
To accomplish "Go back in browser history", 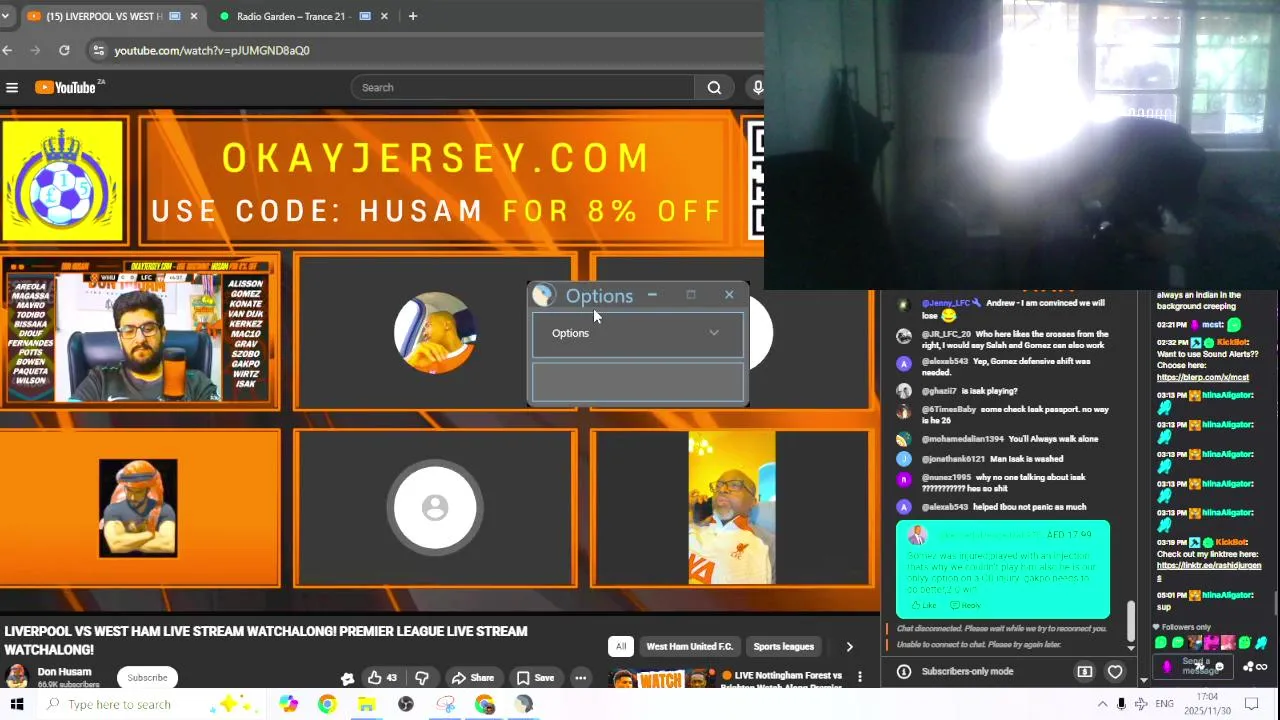I will [8, 50].
